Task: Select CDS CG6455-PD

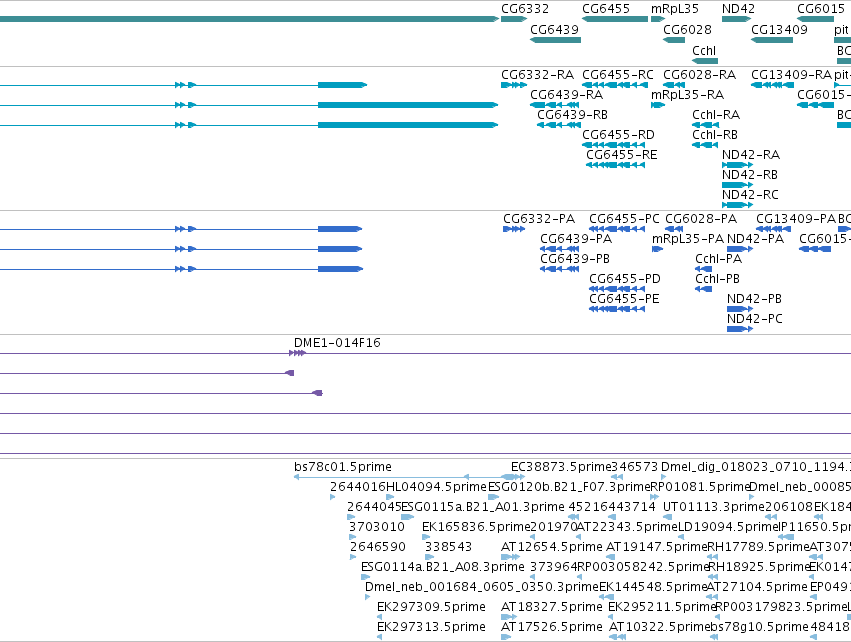Action: click(617, 289)
